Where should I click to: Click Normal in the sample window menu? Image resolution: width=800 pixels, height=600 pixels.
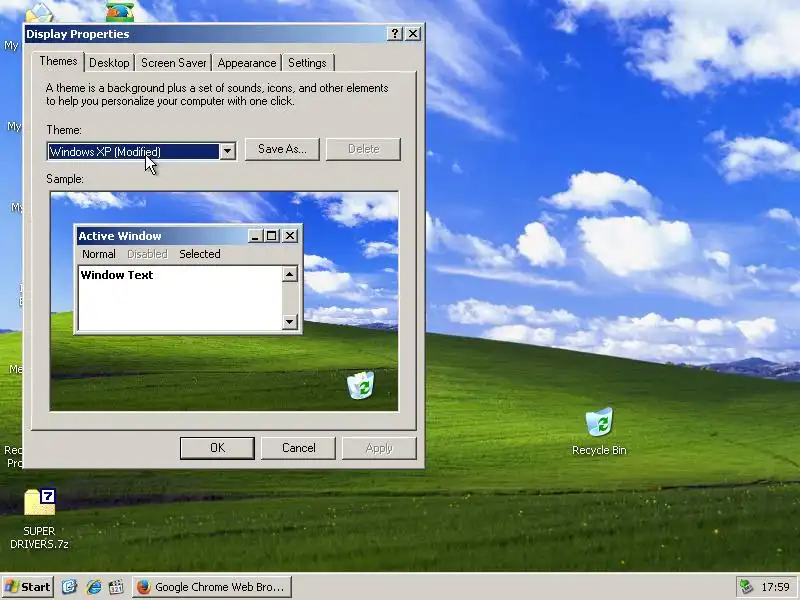click(98, 254)
